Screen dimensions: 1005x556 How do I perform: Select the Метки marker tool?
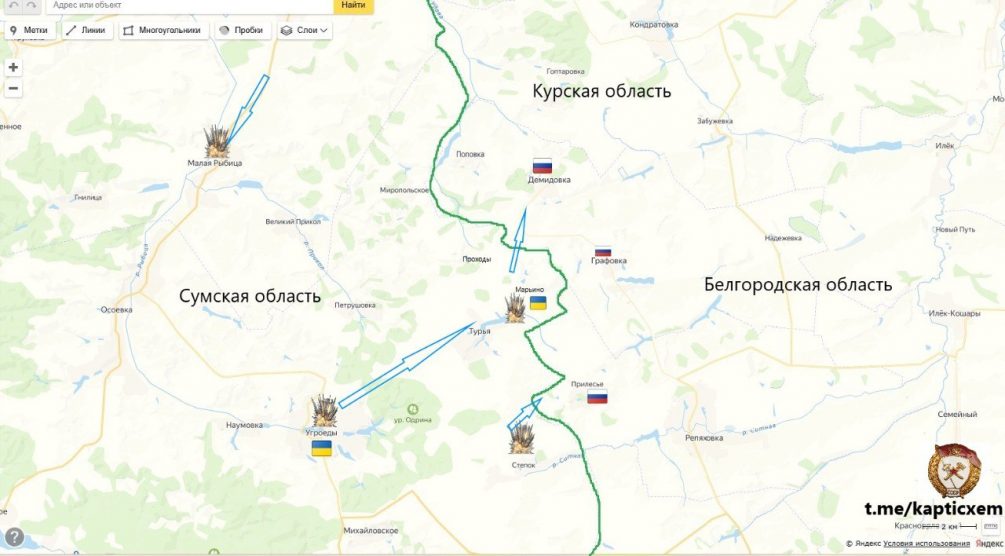pyautogui.click(x=29, y=30)
